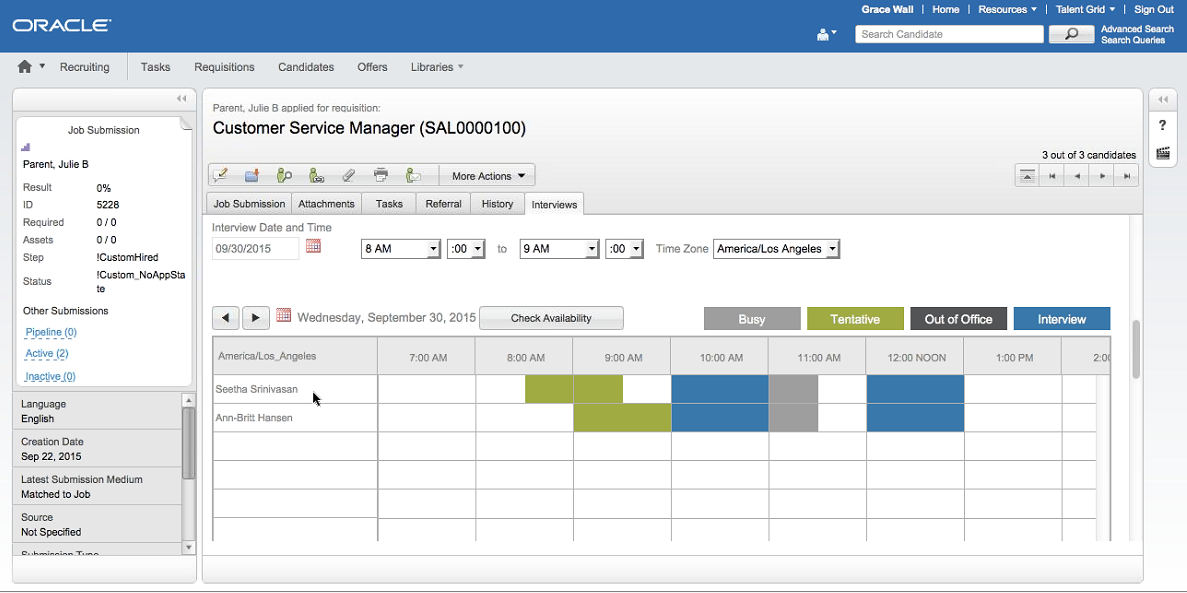Click the paperclip attach file icon
The height and width of the screenshot is (593, 1187).
tap(349, 175)
